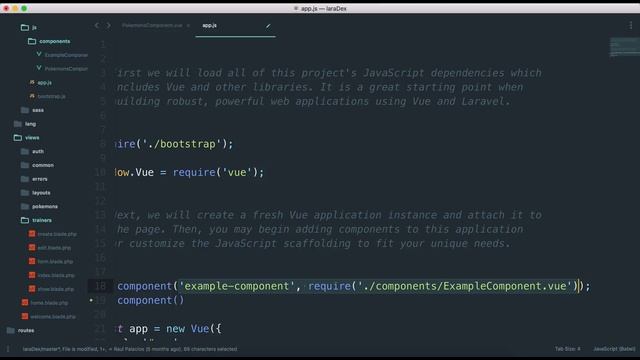Screen dimensions: 640x360
Task: Open create.blade.php file icon
Action: click(x=32, y=234)
